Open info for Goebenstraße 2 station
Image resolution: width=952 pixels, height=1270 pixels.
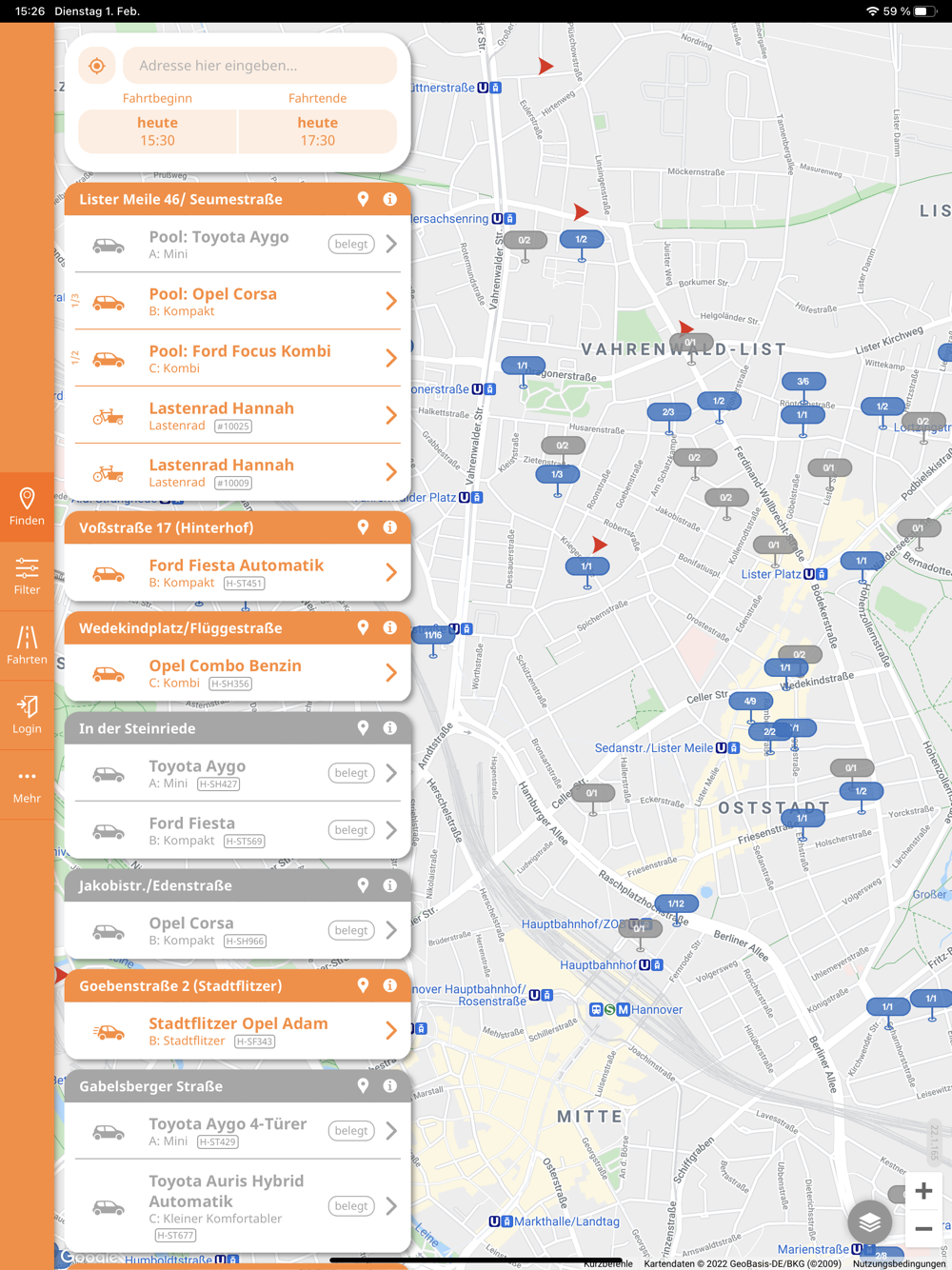390,985
